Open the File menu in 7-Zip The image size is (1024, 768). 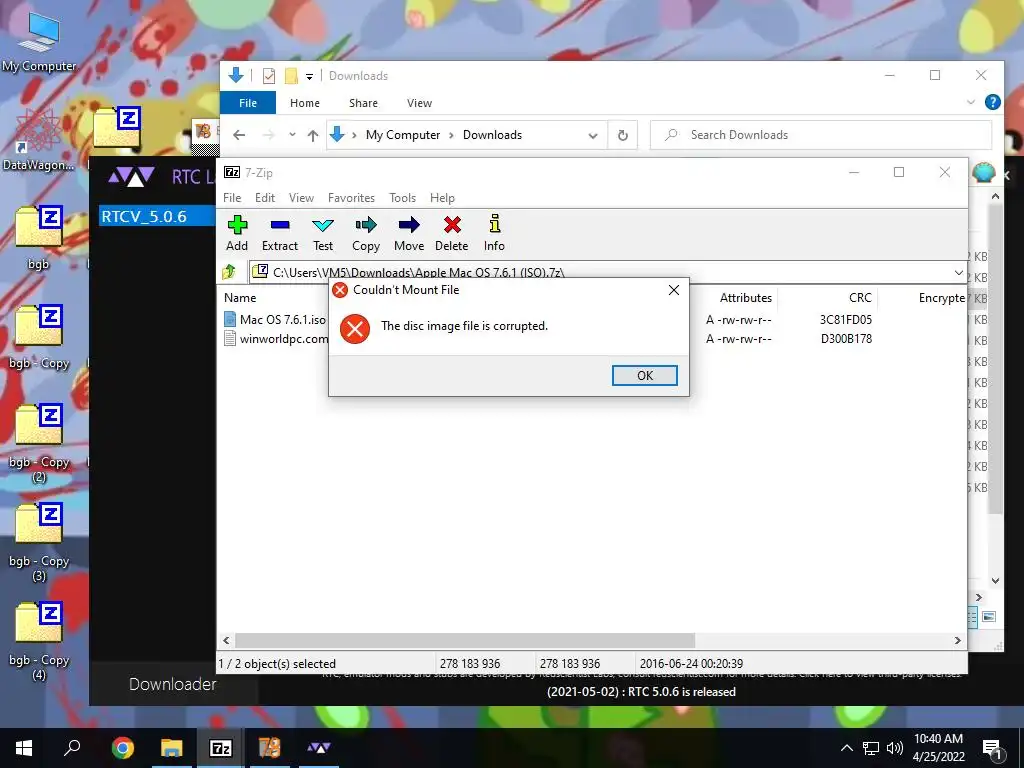tap(232, 198)
